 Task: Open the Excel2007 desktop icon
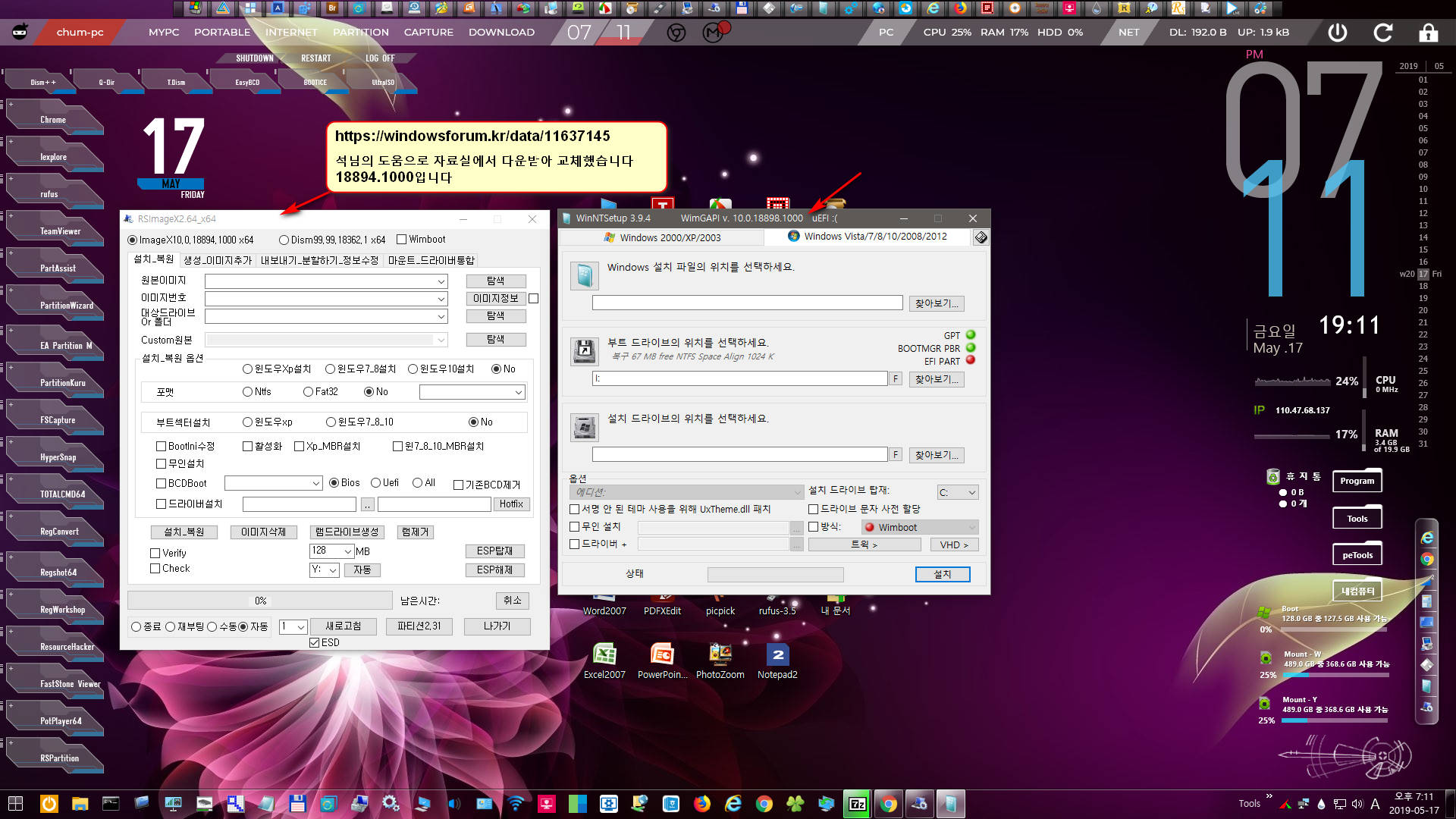click(x=604, y=661)
